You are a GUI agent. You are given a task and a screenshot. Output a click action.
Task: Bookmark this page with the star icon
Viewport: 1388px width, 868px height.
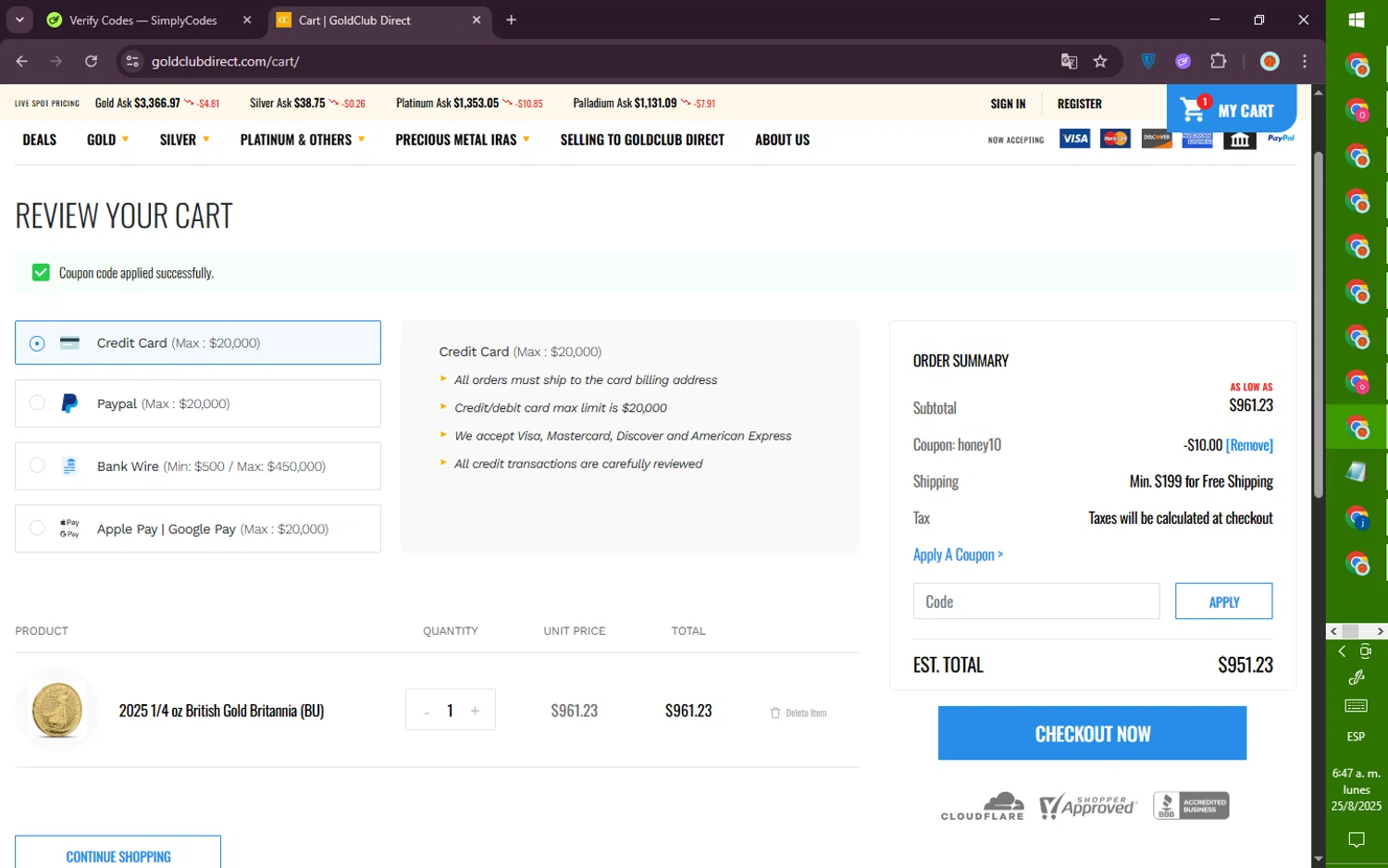pos(1100,61)
